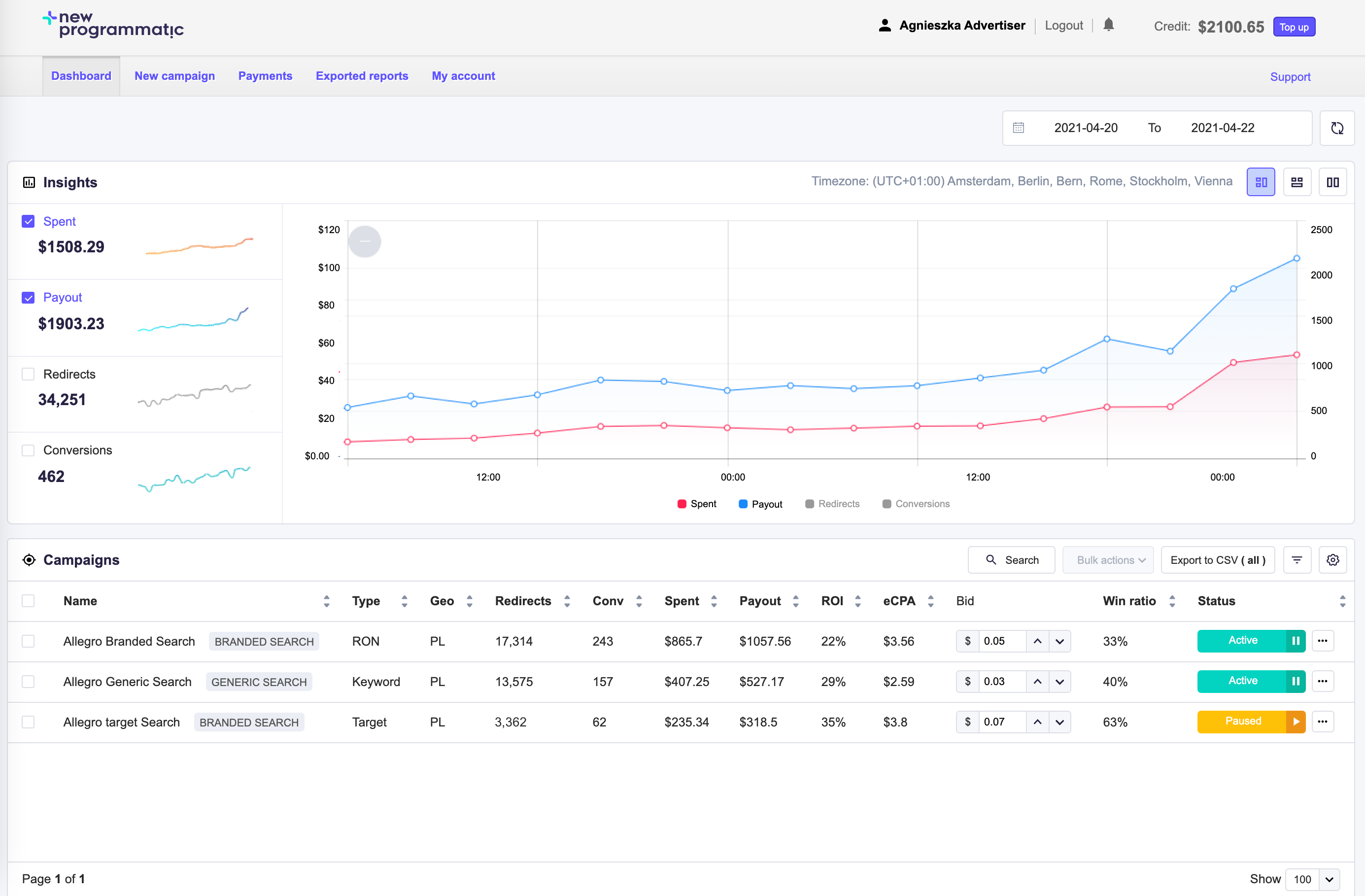This screenshot has width=1365, height=896.
Task: Switch to the Payments tab
Action: tap(265, 76)
